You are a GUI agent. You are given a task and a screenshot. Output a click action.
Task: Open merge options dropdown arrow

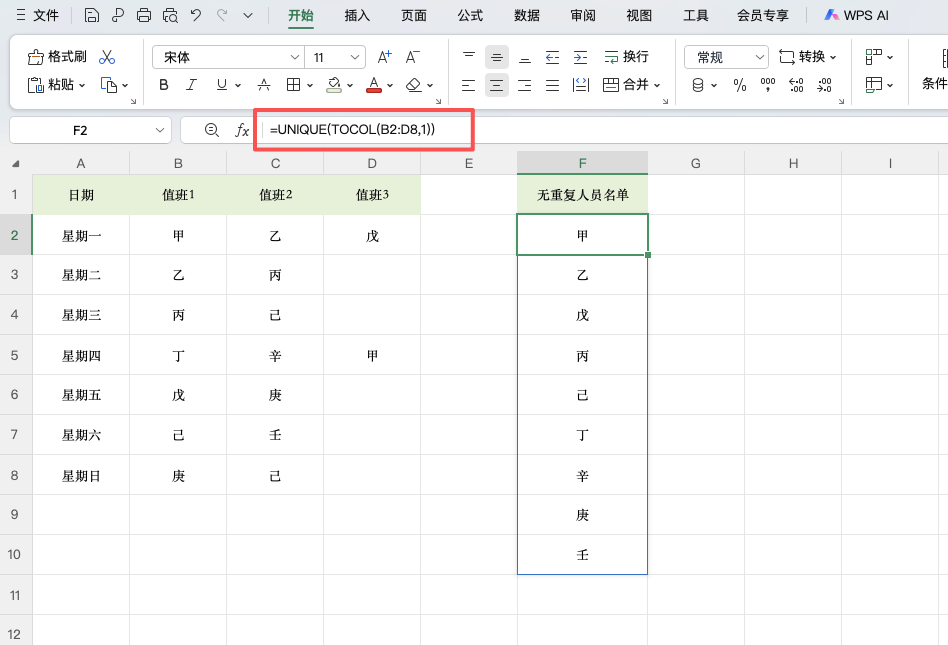click(657, 85)
